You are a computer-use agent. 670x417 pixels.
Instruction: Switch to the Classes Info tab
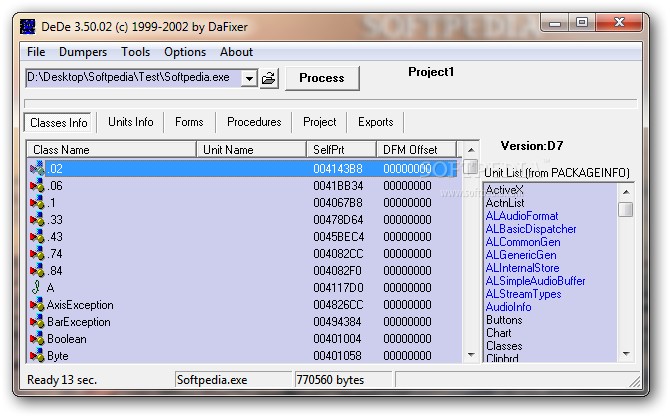tap(59, 123)
